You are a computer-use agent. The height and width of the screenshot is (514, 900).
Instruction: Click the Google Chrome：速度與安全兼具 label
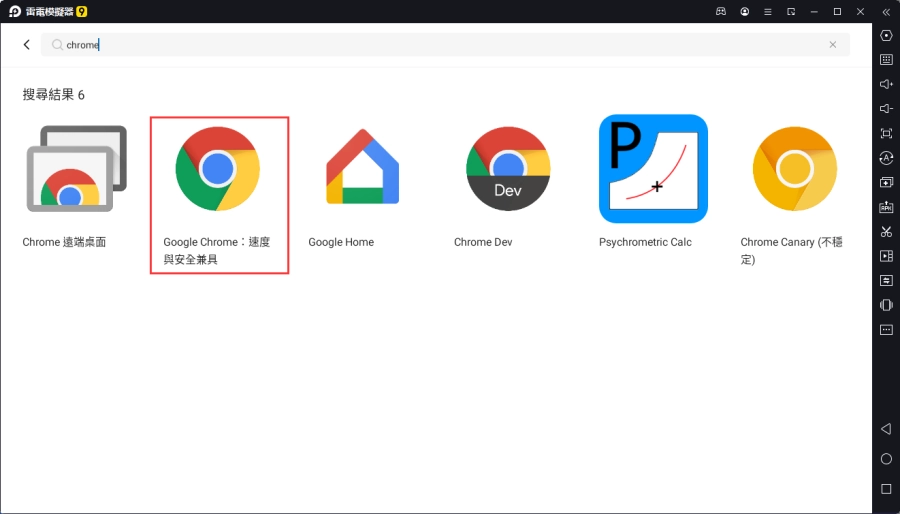coord(216,251)
